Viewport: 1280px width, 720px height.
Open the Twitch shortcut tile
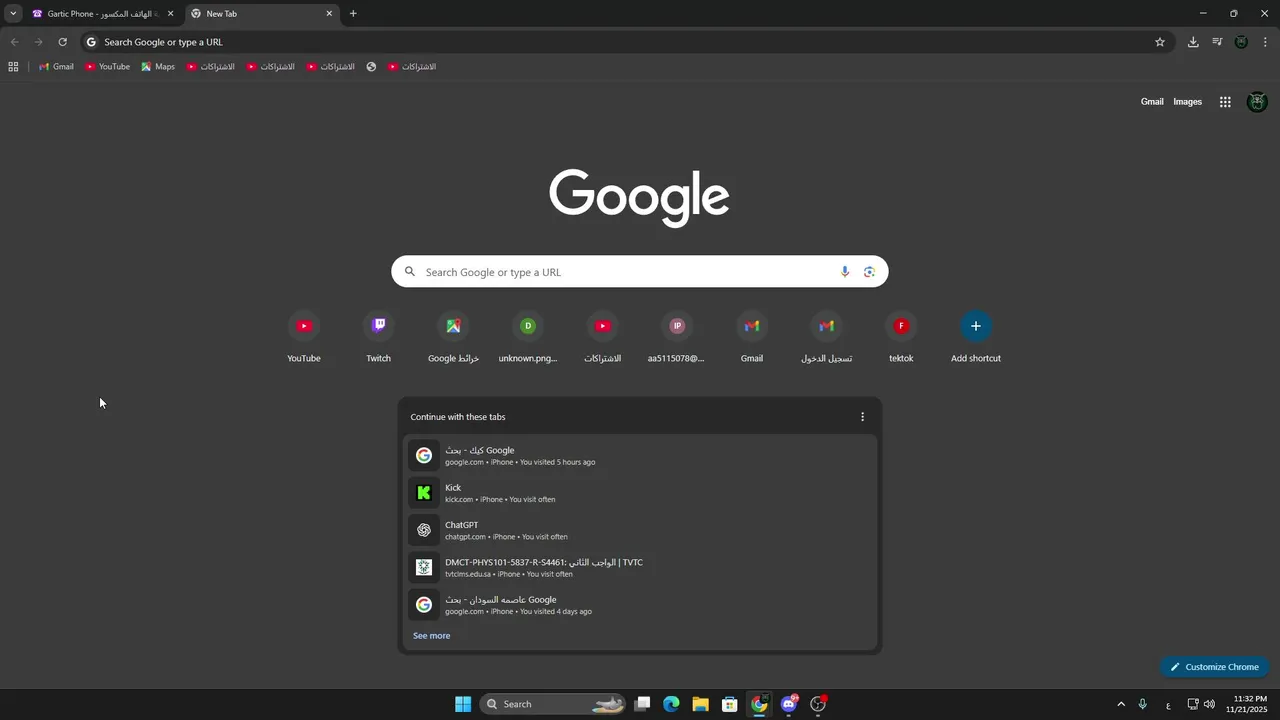pyautogui.click(x=378, y=338)
